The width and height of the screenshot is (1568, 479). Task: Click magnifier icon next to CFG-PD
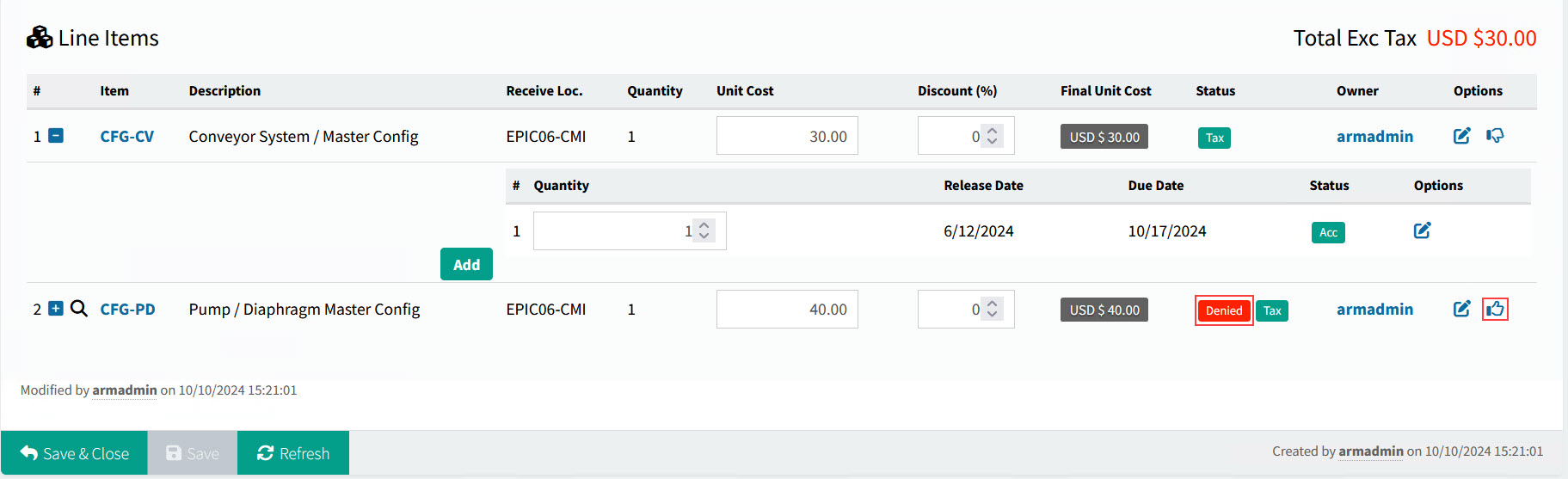pyautogui.click(x=79, y=309)
